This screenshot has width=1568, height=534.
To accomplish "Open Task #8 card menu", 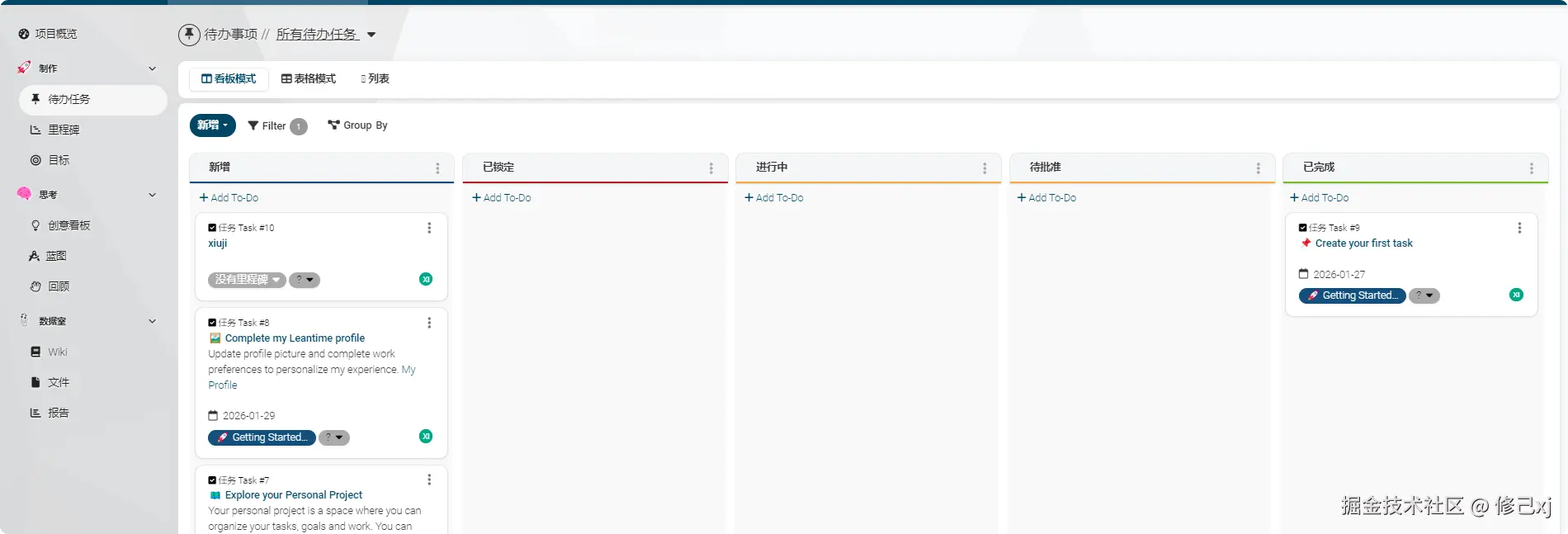I will (429, 323).
